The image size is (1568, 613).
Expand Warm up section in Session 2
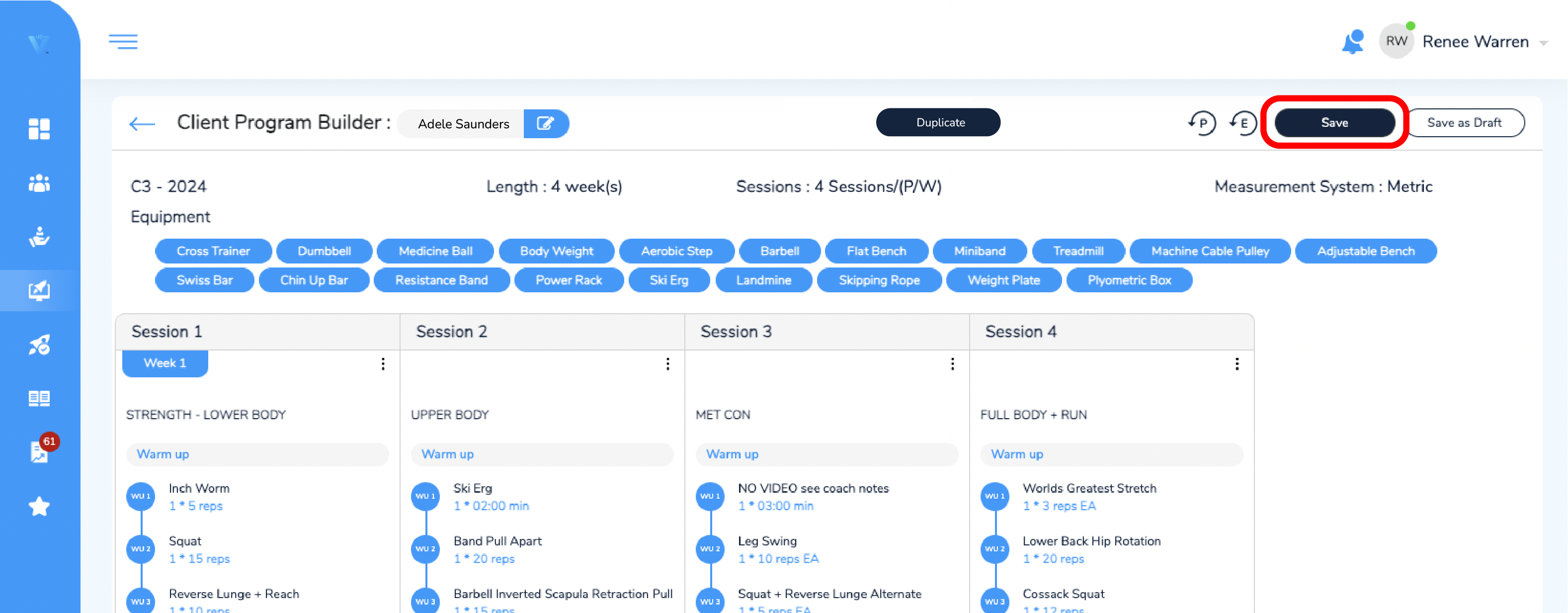542,454
